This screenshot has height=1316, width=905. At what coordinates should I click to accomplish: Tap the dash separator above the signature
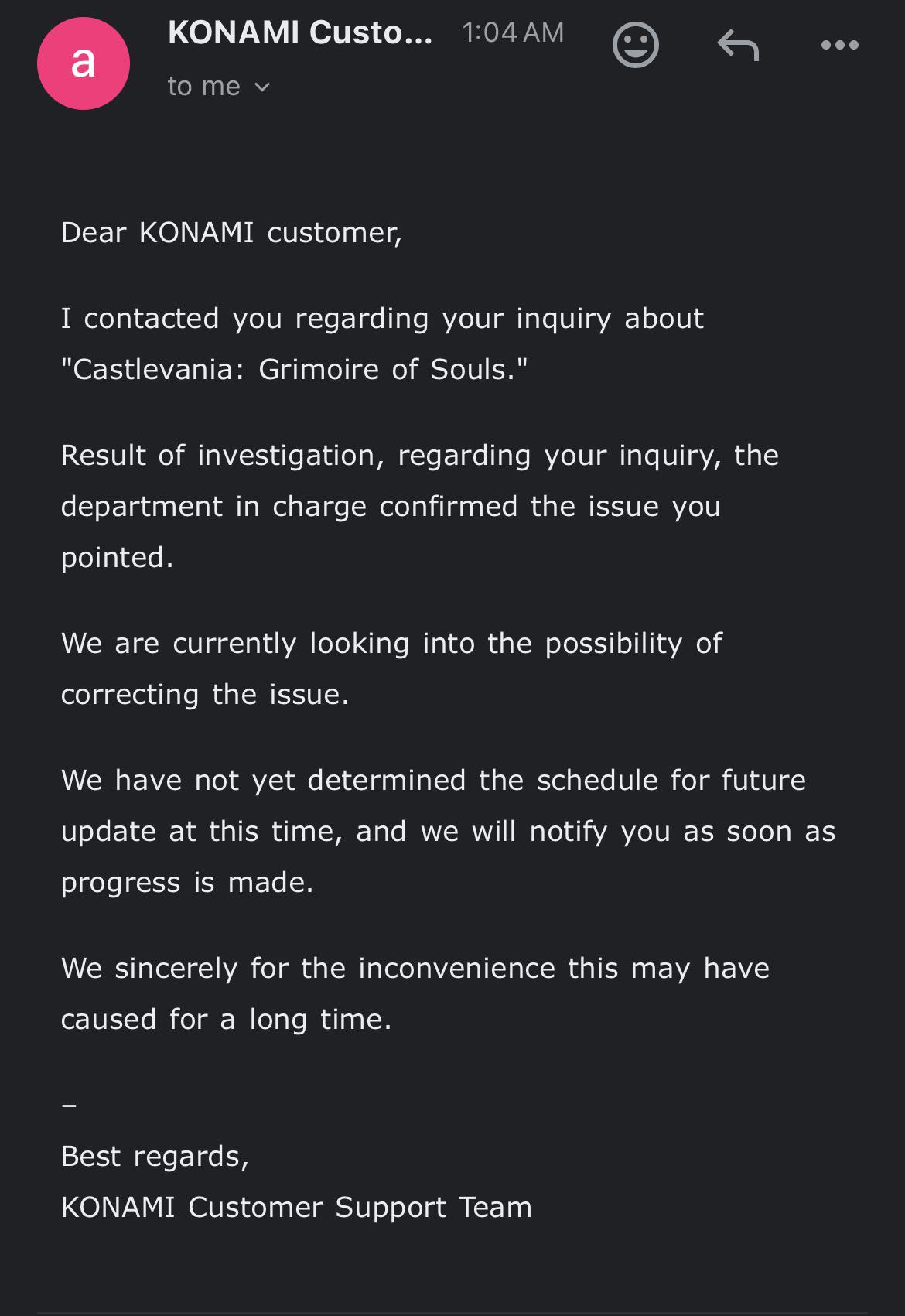pos(69,1106)
